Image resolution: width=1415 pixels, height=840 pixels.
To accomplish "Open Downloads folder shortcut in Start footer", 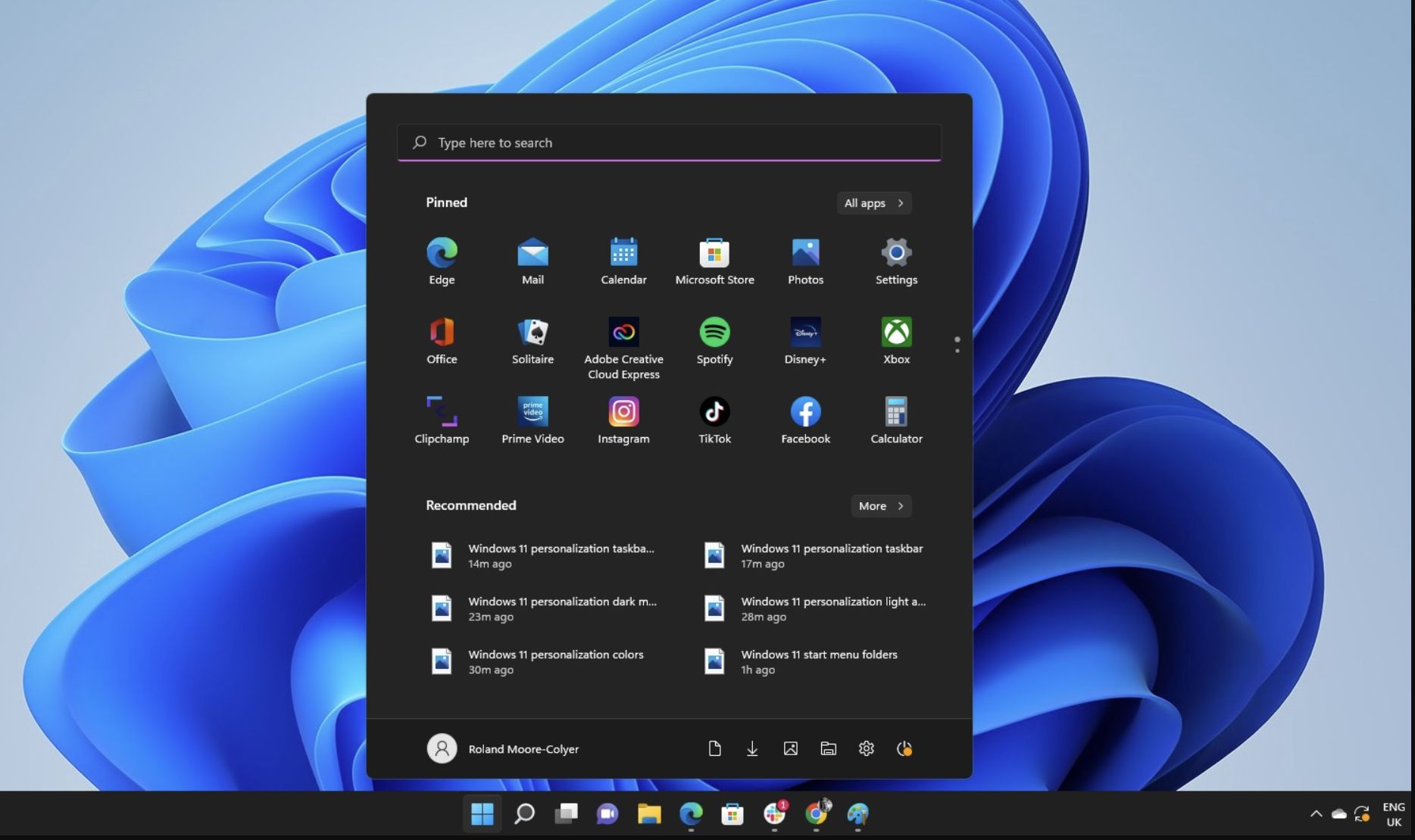I will (x=752, y=748).
